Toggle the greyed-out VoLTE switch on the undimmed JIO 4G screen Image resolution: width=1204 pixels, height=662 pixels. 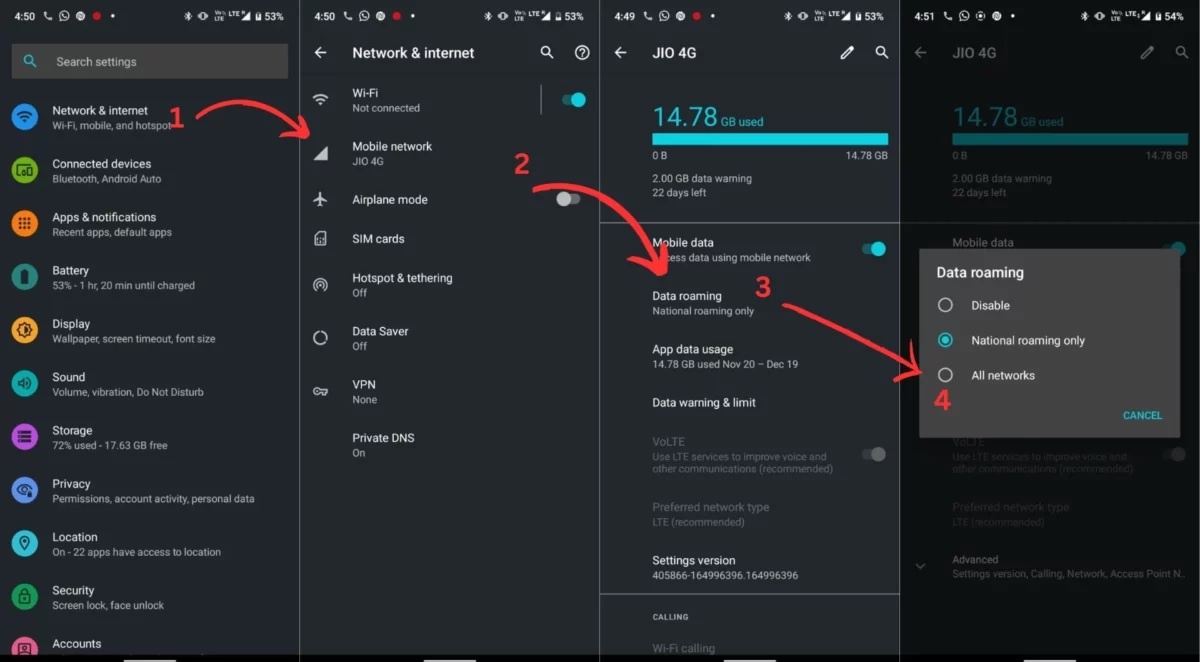pos(874,454)
